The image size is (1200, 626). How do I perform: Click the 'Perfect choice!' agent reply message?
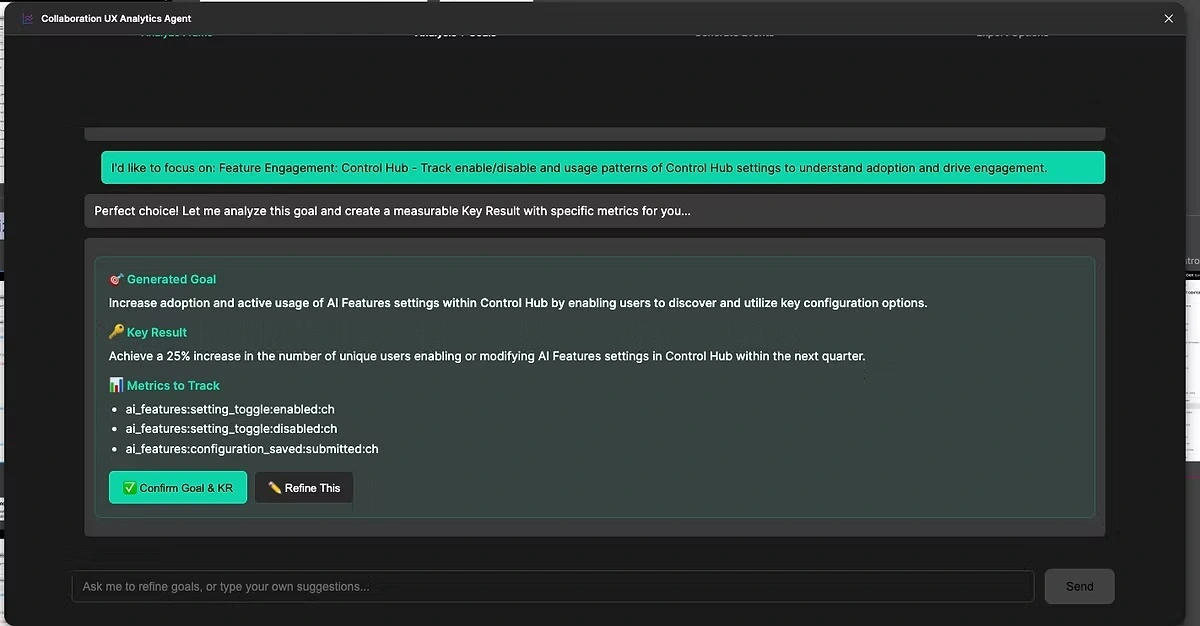(595, 211)
